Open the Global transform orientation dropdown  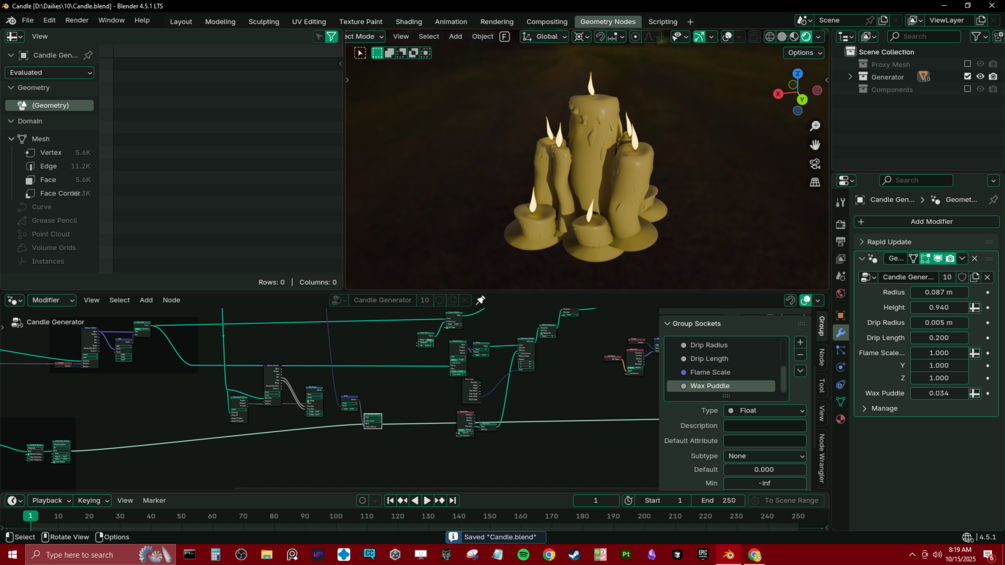point(545,37)
